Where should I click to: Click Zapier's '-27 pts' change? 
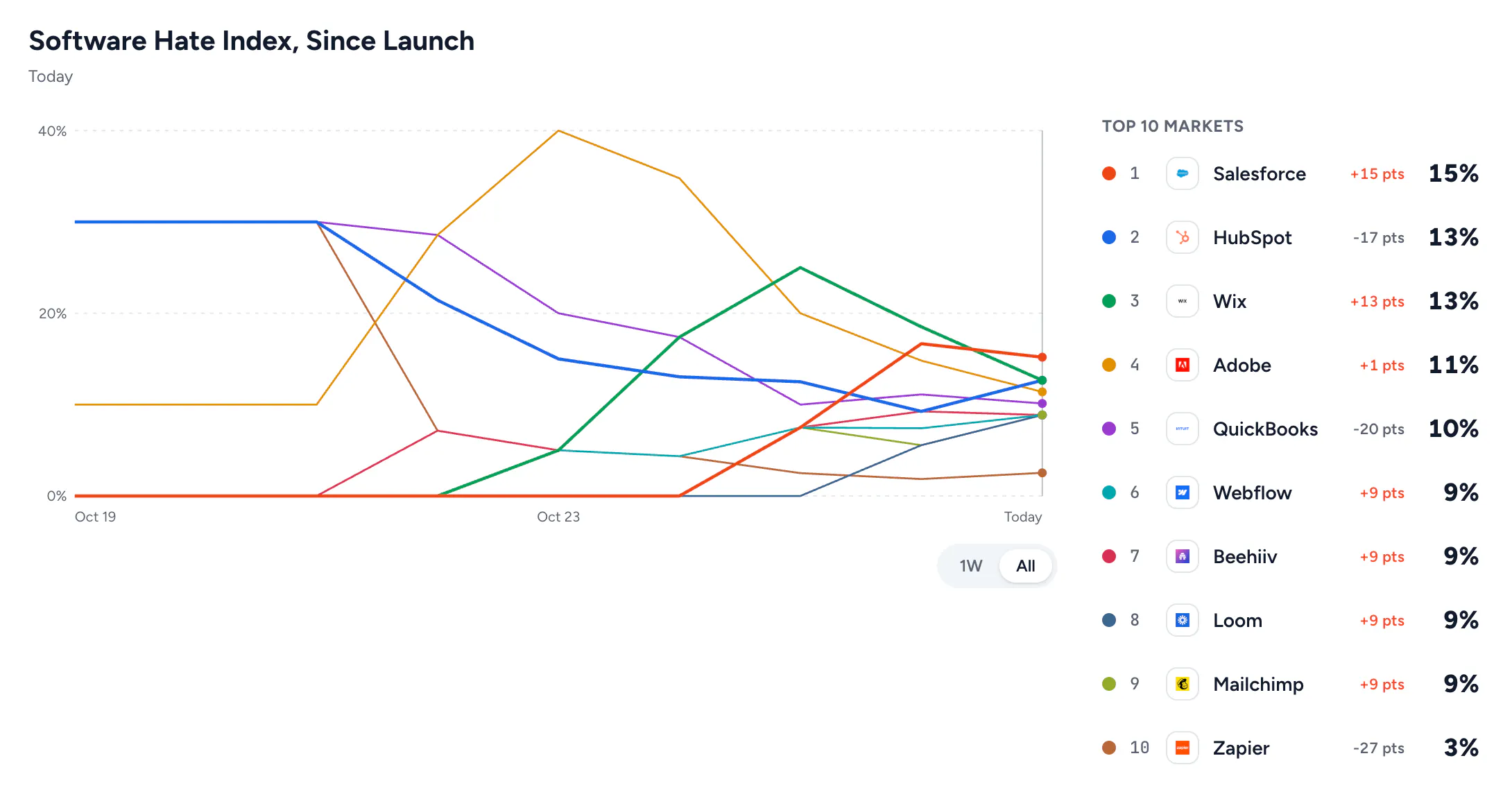[x=1378, y=748]
